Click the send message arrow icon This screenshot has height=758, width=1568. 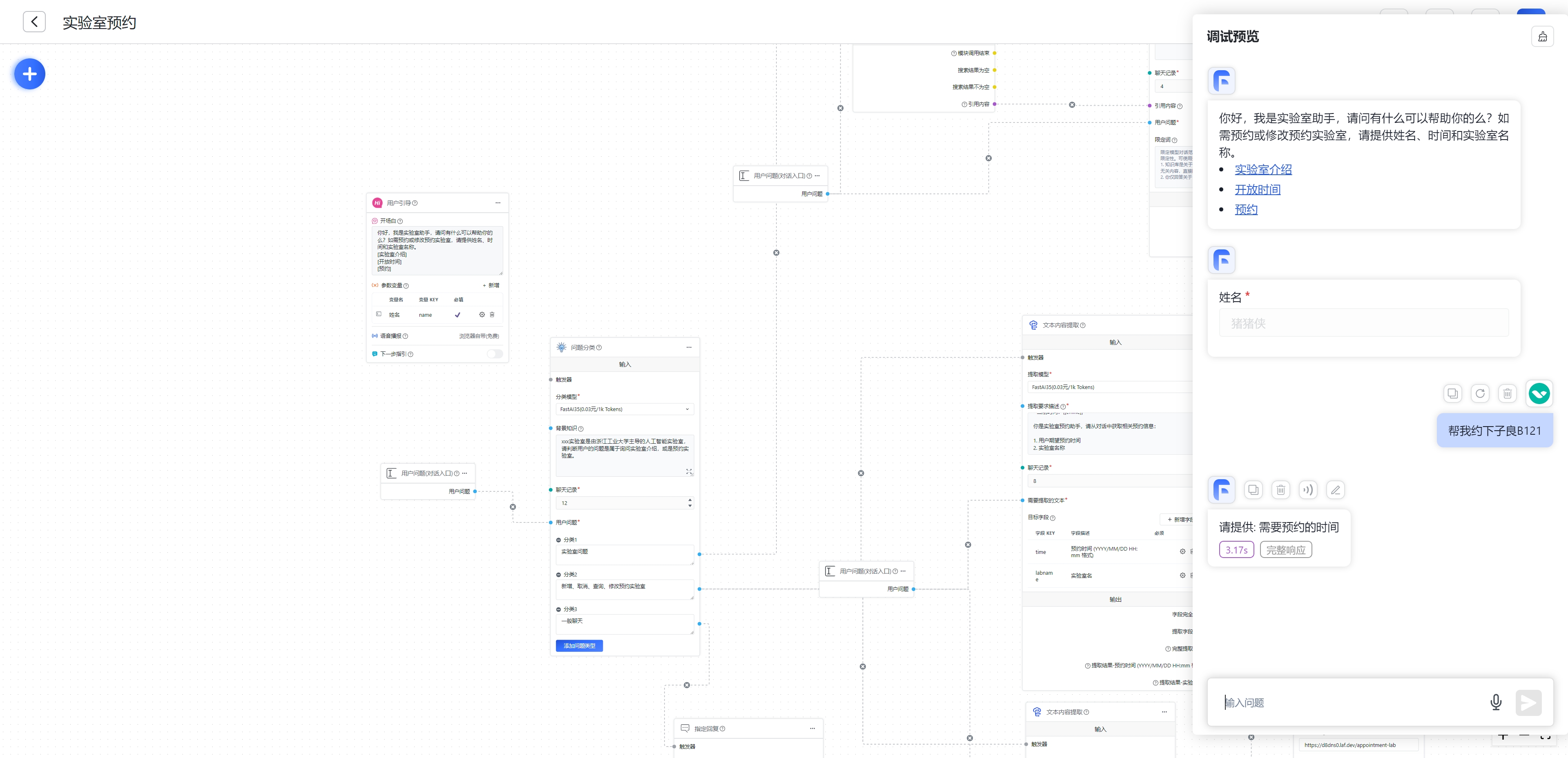pyautogui.click(x=1528, y=702)
